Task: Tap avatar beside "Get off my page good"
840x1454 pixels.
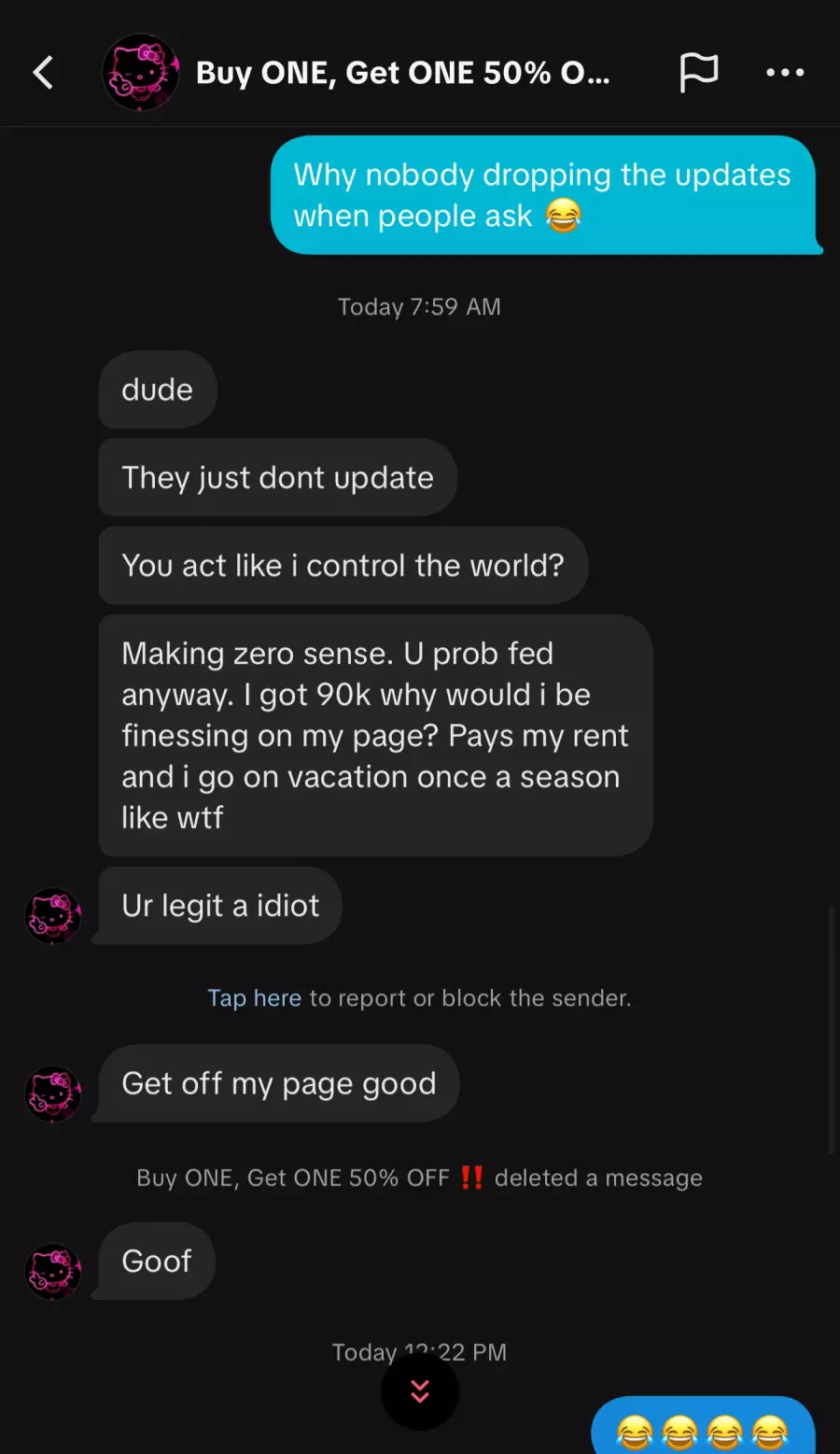Action: (52, 1094)
